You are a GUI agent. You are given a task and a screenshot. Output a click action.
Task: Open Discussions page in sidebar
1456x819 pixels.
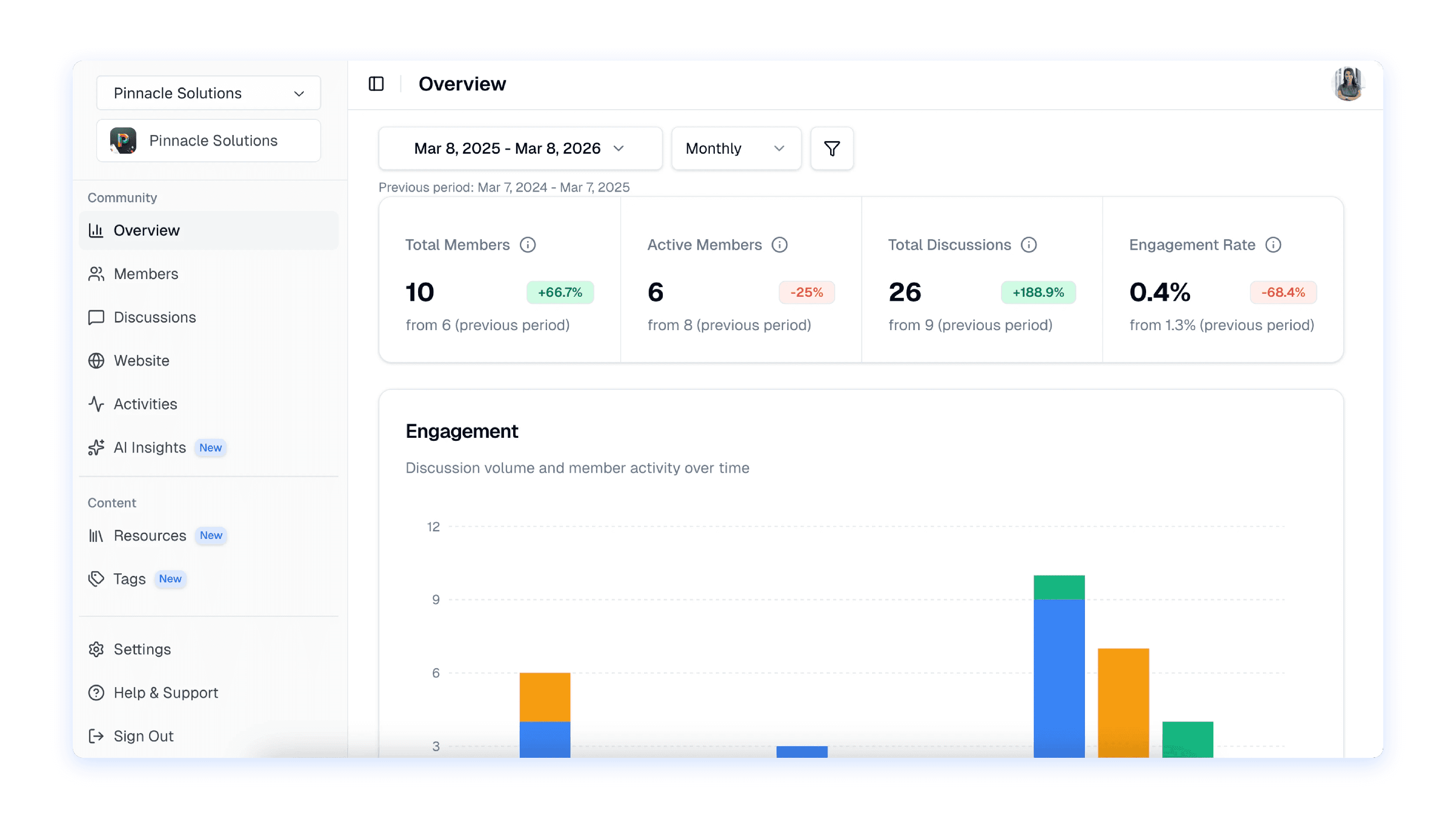154,317
